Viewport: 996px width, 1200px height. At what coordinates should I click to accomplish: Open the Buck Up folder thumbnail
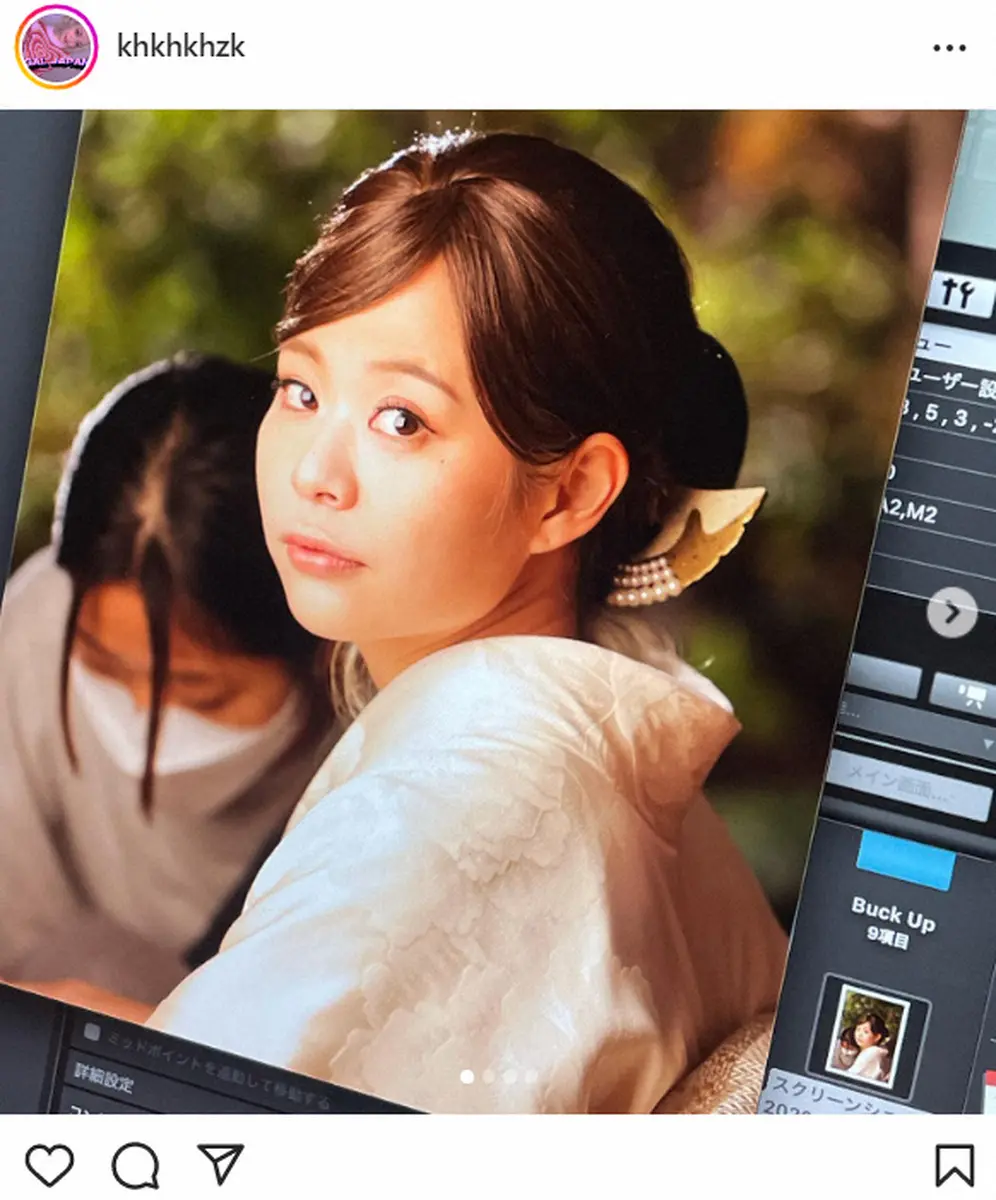point(868,1037)
